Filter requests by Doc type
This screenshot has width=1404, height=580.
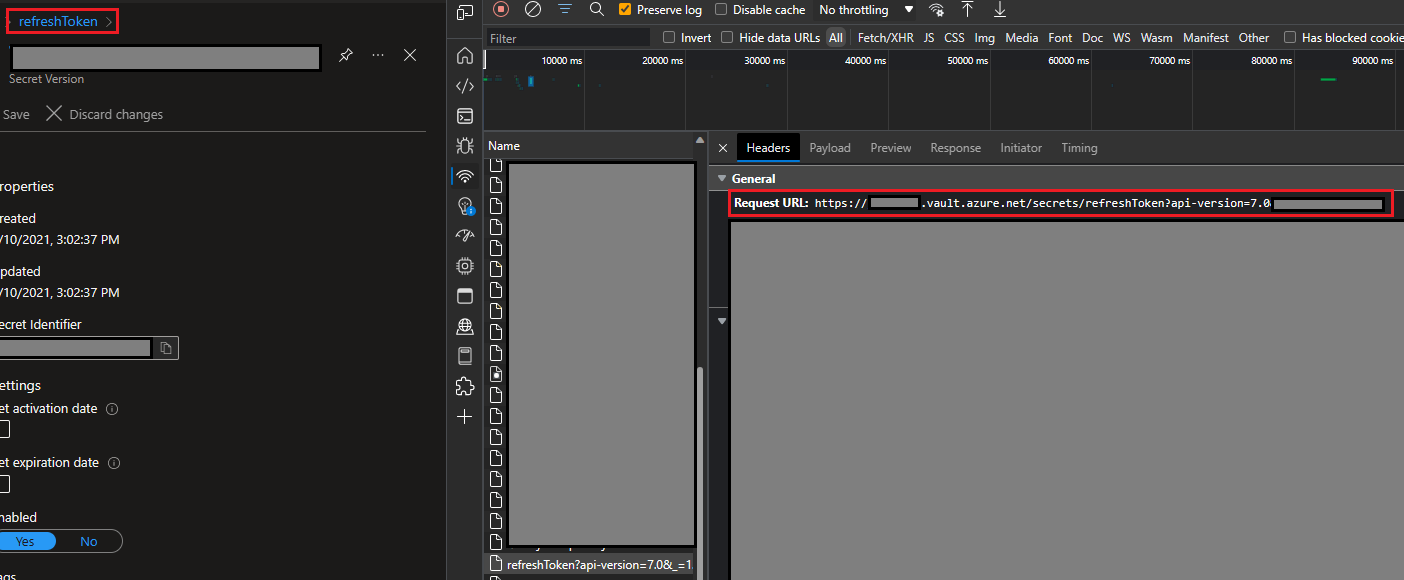tap(1093, 38)
